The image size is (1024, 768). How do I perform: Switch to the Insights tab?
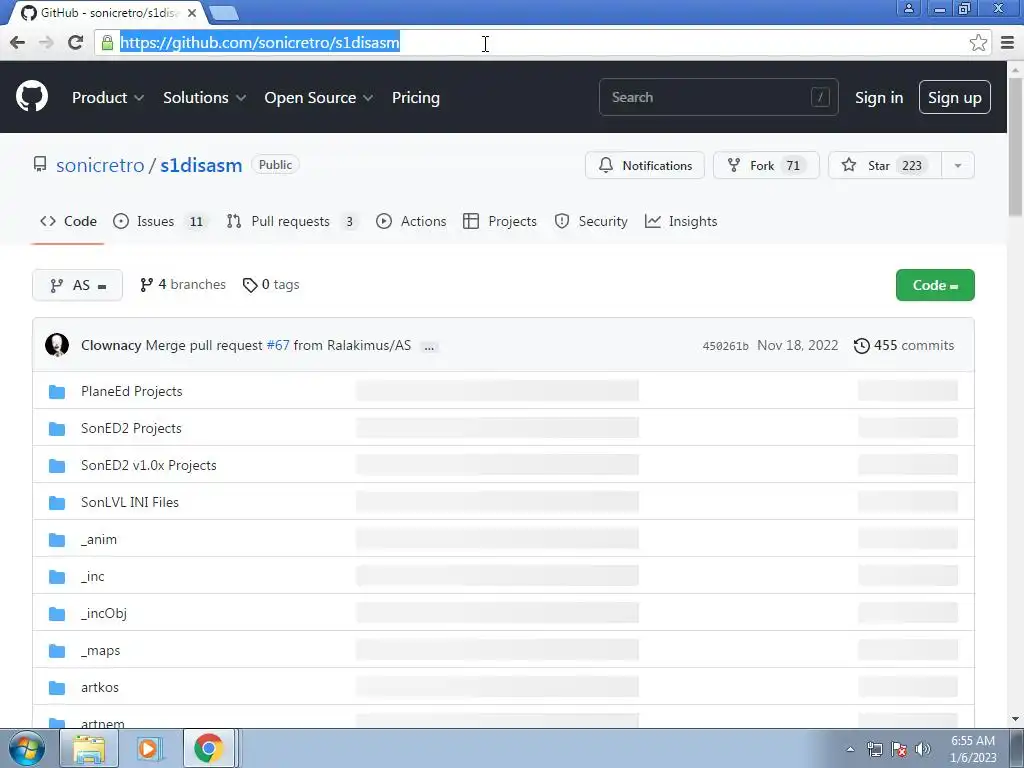(681, 221)
